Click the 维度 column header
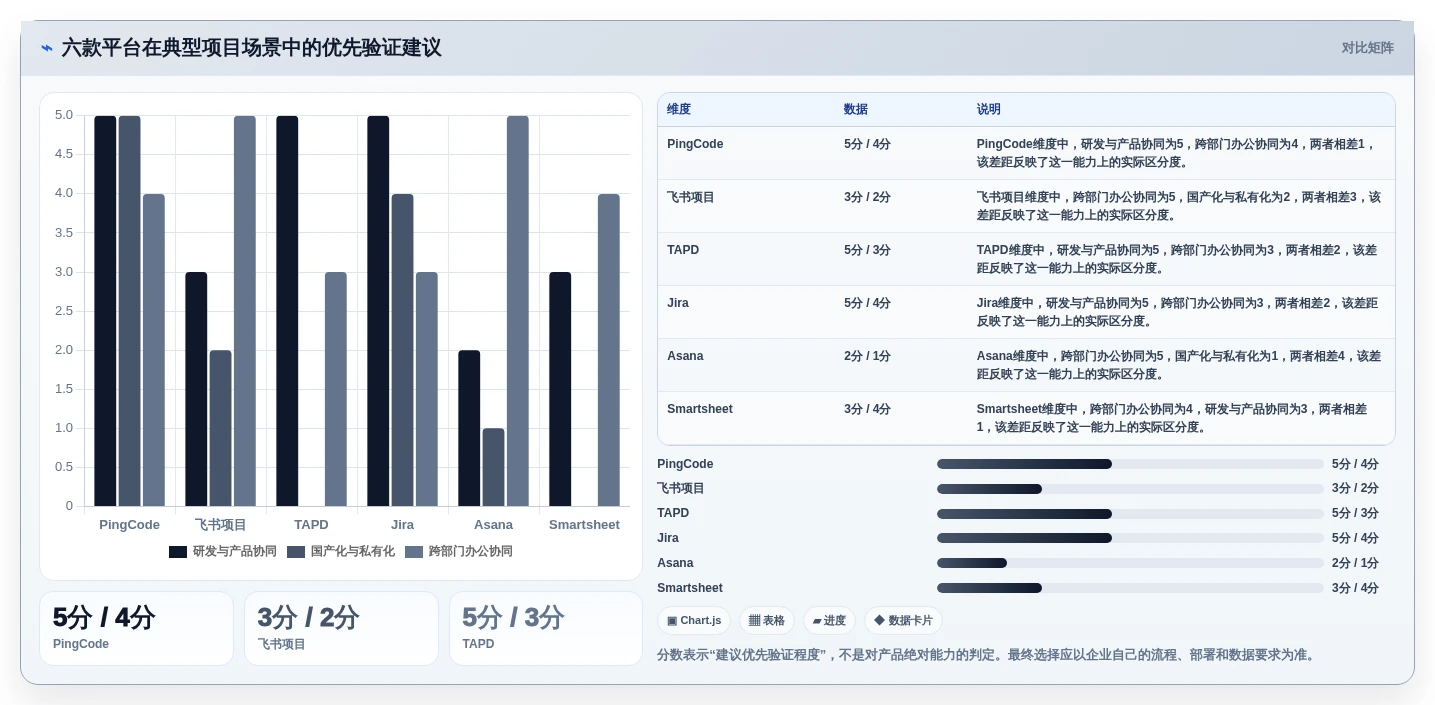 (x=679, y=110)
